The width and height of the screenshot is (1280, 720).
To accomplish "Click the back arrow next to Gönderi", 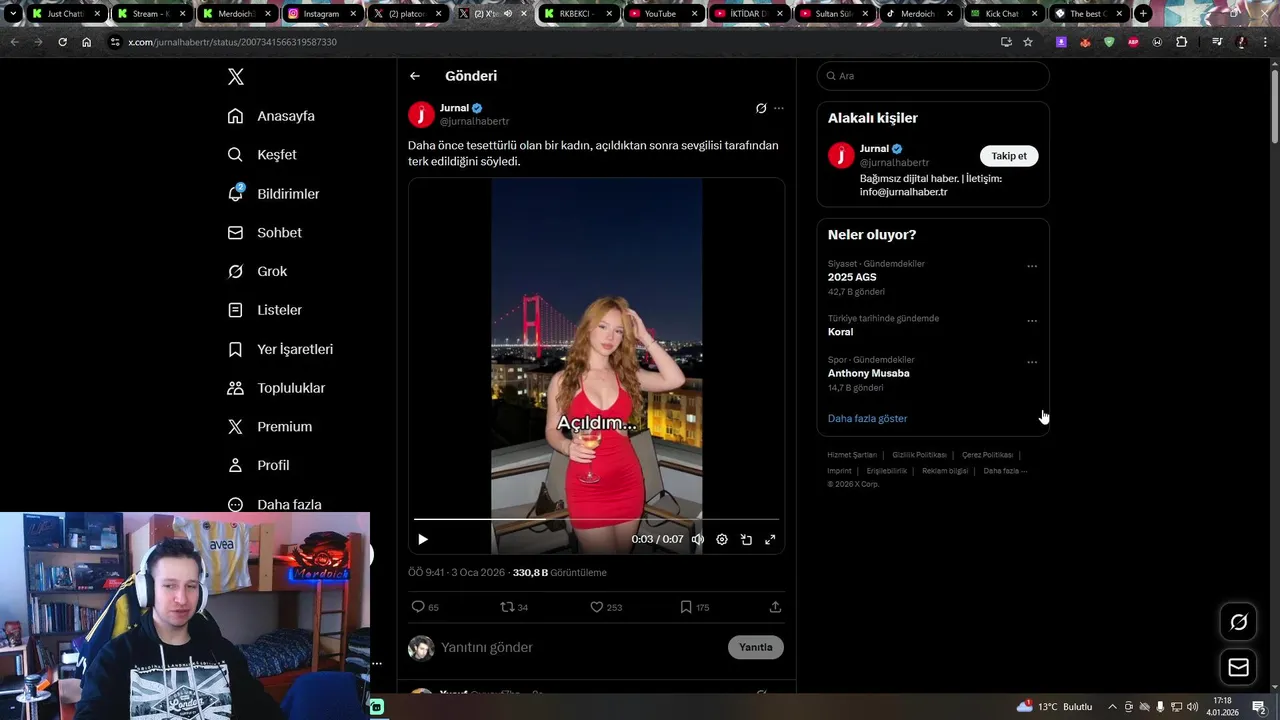I will [x=415, y=76].
